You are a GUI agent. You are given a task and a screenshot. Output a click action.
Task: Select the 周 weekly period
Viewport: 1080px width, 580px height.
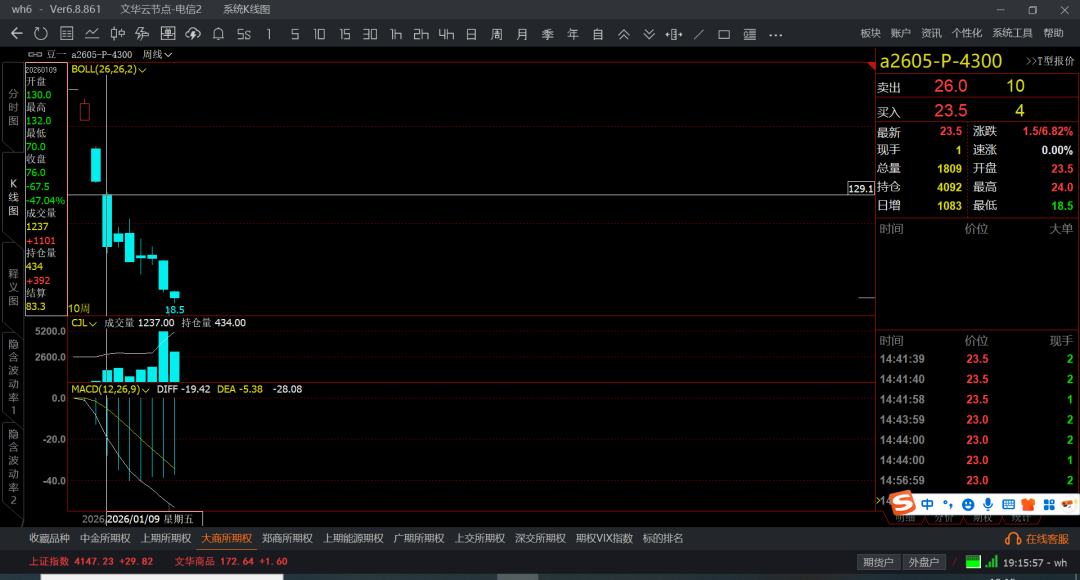(x=497, y=34)
